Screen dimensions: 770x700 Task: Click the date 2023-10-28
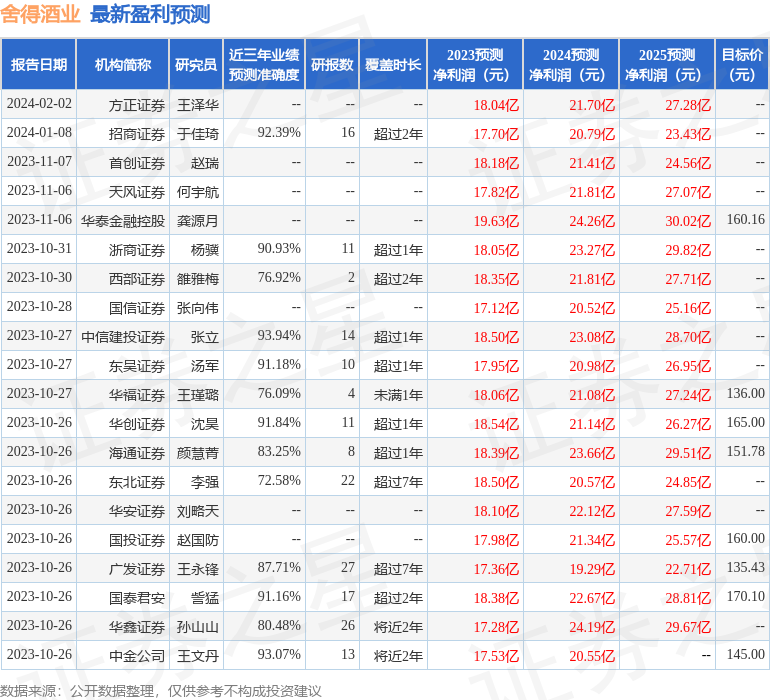click(x=39, y=307)
